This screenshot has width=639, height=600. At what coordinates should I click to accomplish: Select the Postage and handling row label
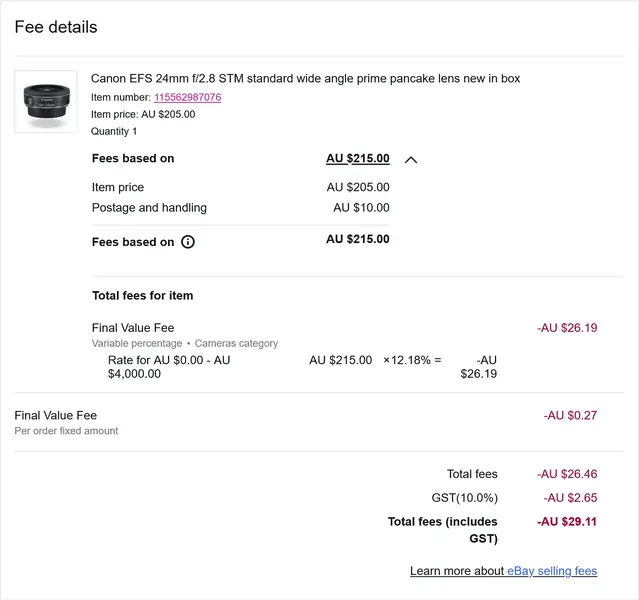149,208
